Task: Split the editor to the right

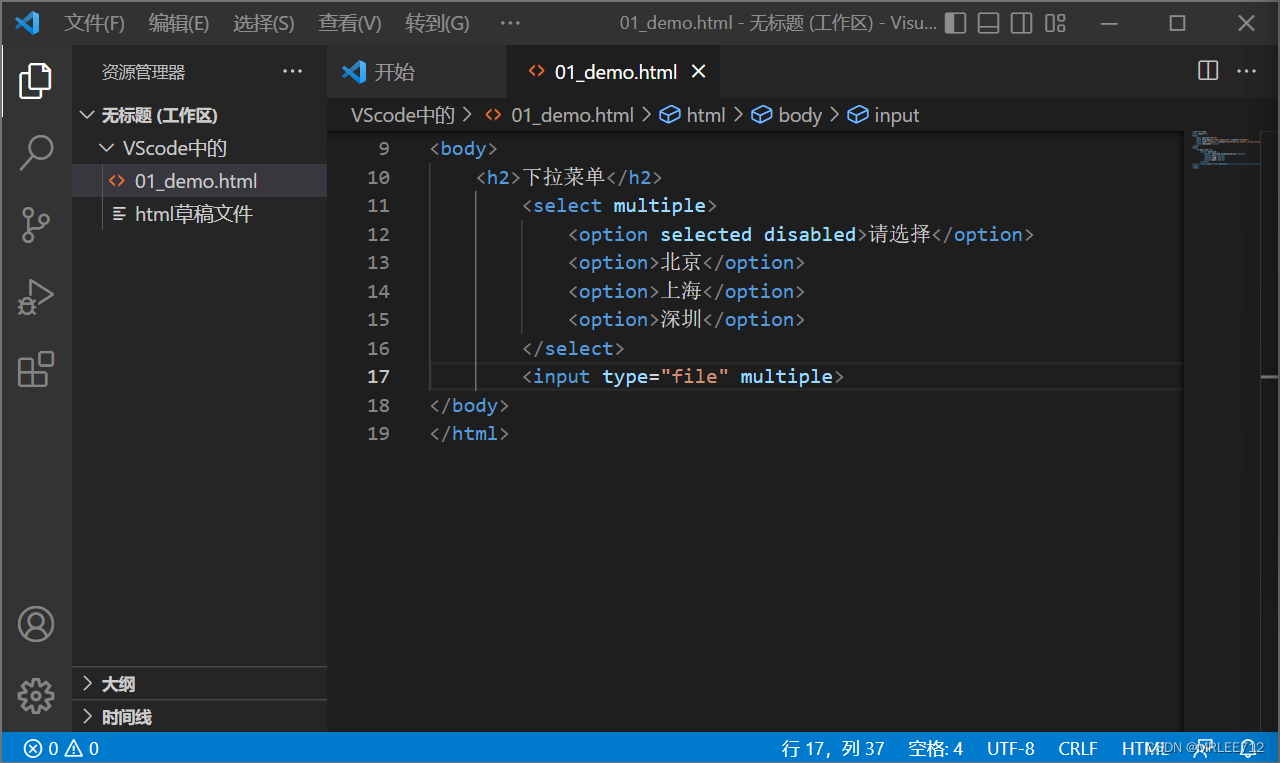Action: point(1208,71)
